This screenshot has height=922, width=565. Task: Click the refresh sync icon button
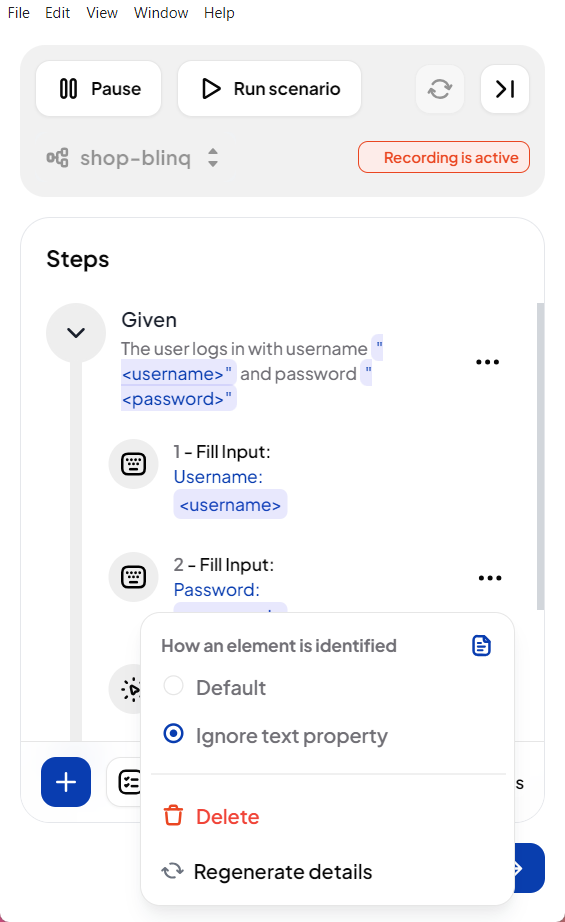[440, 89]
